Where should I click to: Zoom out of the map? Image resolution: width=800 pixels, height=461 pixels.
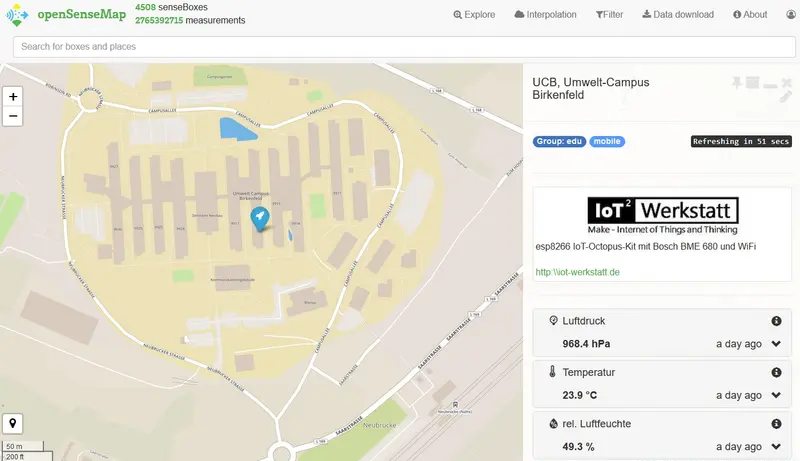[x=13, y=116]
